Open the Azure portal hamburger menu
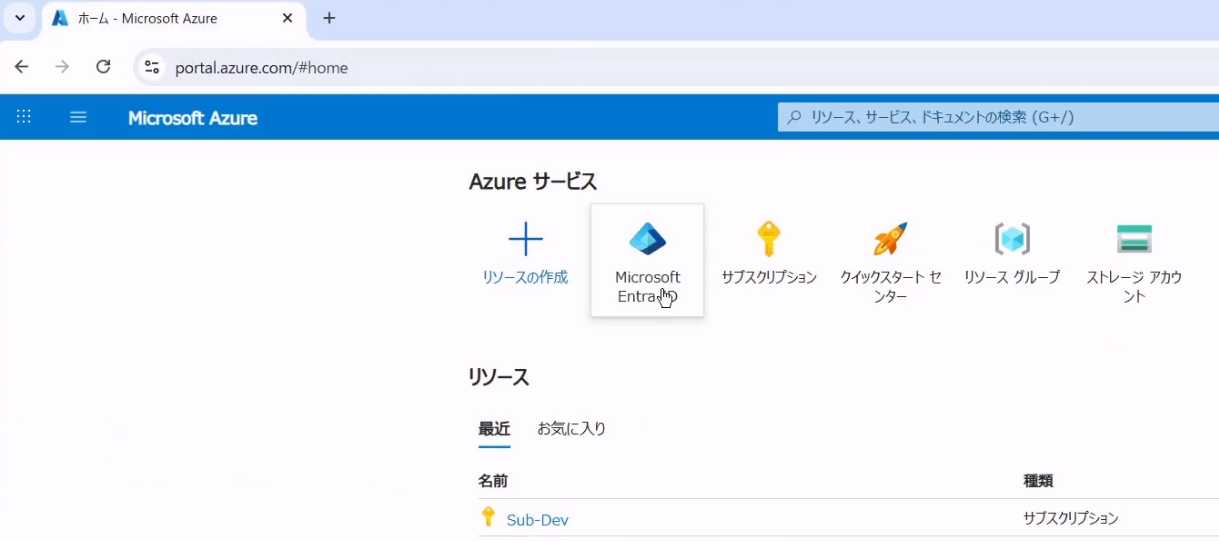This screenshot has height=542, width=1219. point(78,117)
